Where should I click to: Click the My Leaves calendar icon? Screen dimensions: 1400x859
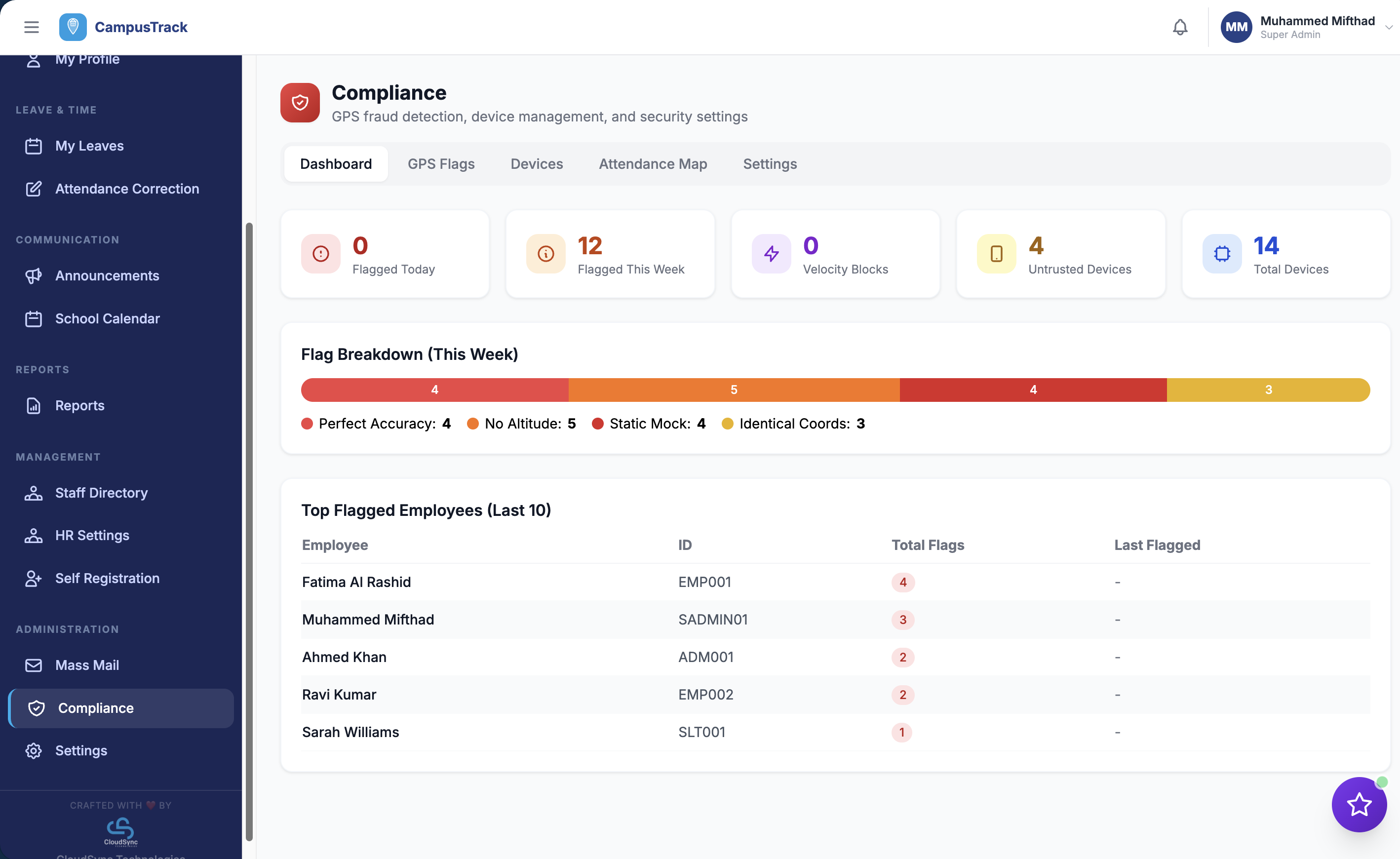pyautogui.click(x=34, y=146)
